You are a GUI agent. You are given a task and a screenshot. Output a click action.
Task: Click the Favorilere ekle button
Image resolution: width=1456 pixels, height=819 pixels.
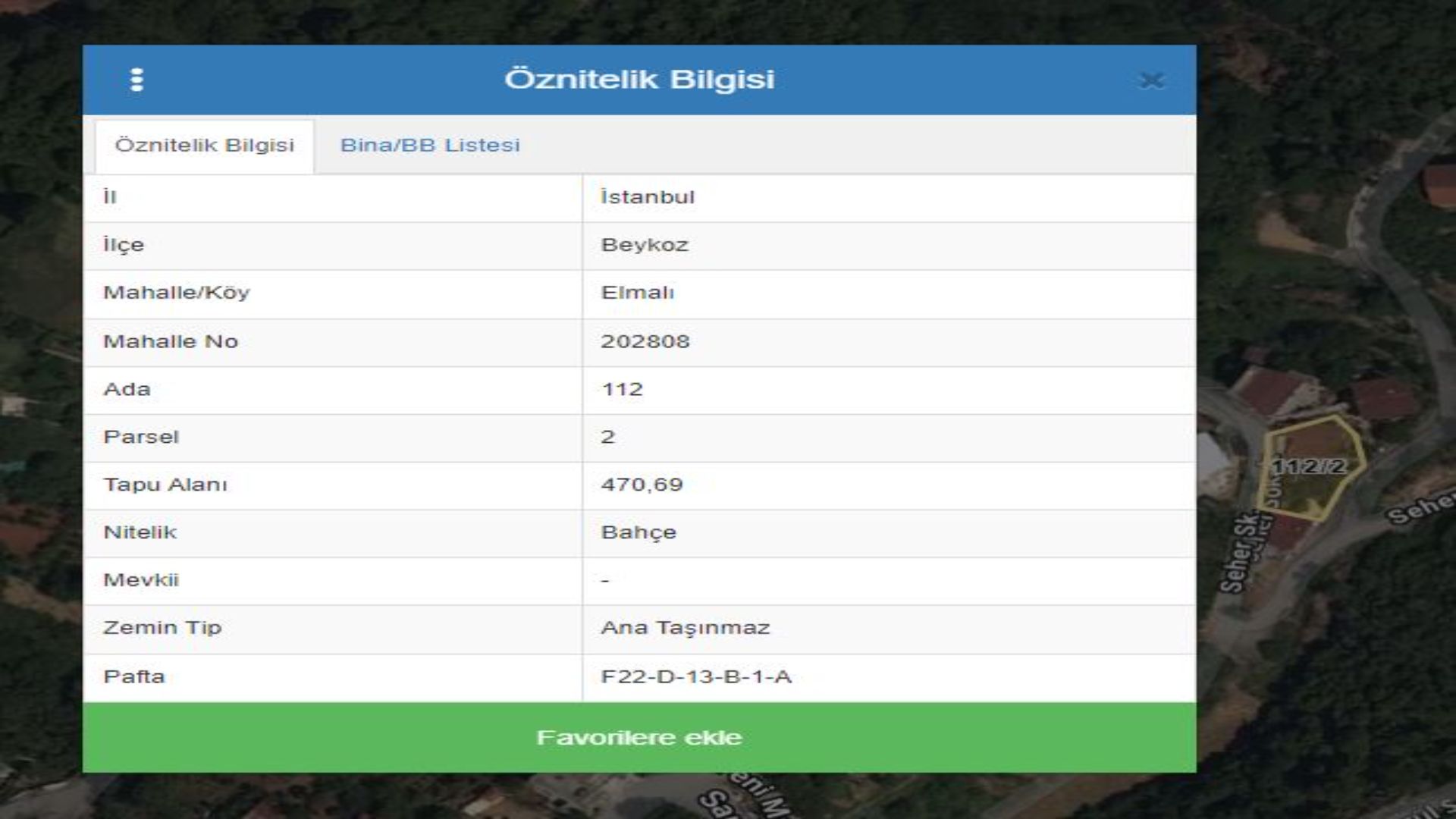click(639, 738)
